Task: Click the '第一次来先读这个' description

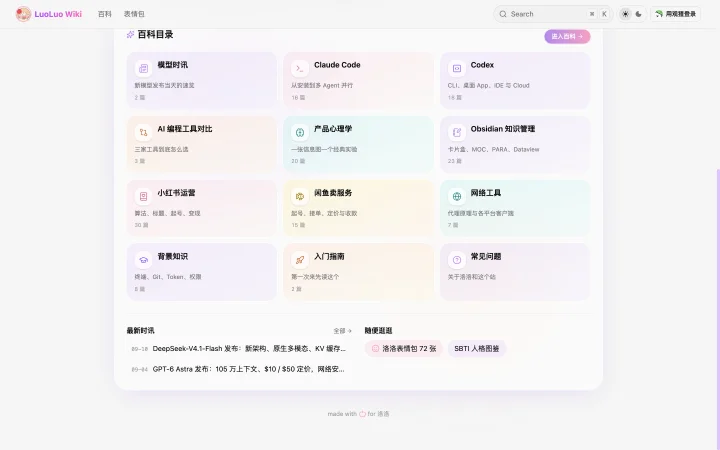Action: coord(315,277)
